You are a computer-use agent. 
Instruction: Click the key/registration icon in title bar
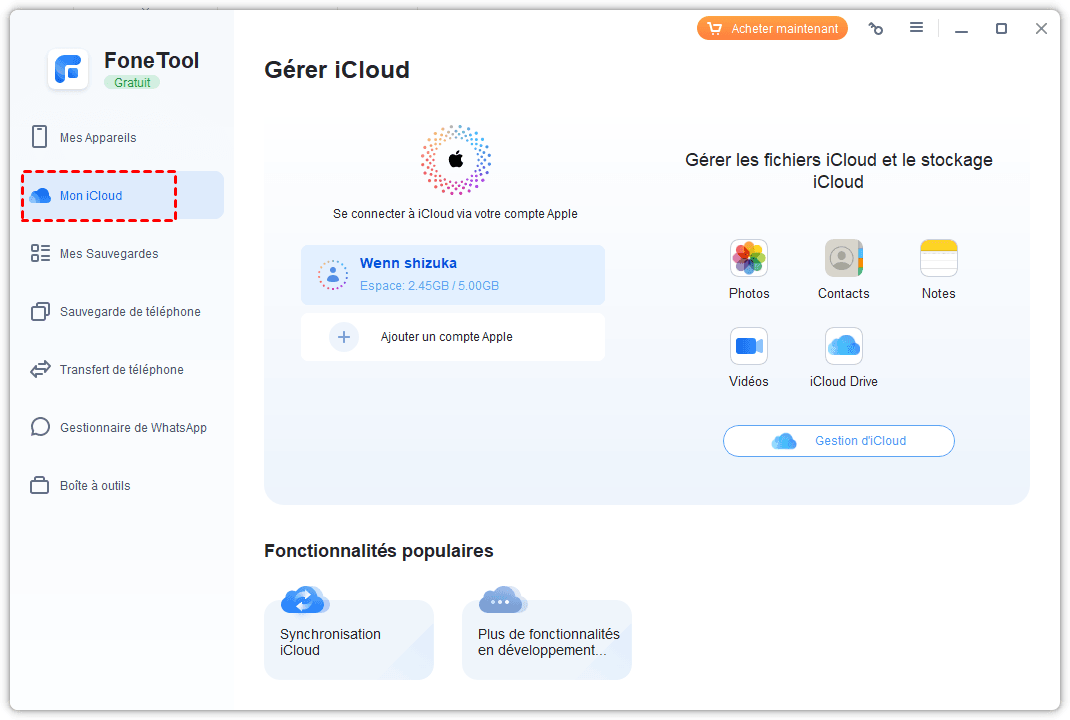click(x=876, y=29)
